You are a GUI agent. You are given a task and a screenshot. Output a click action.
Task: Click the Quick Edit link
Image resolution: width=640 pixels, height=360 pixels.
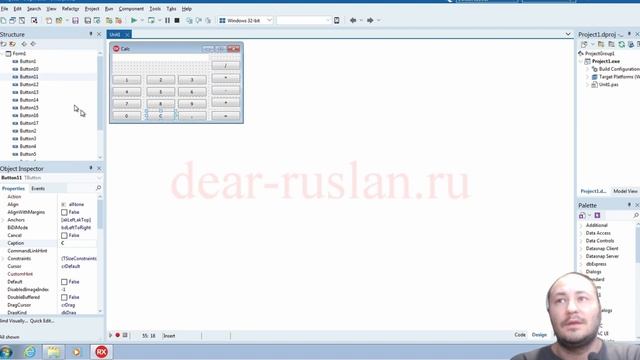(42, 321)
